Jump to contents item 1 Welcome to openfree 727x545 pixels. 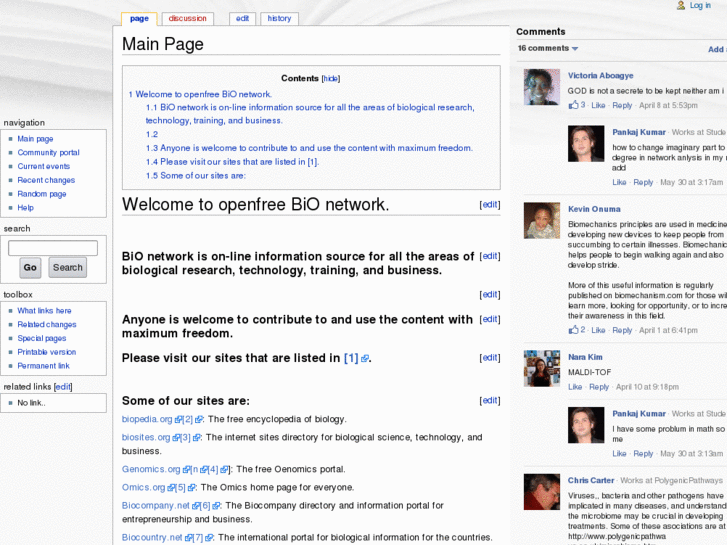(x=200, y=94)
